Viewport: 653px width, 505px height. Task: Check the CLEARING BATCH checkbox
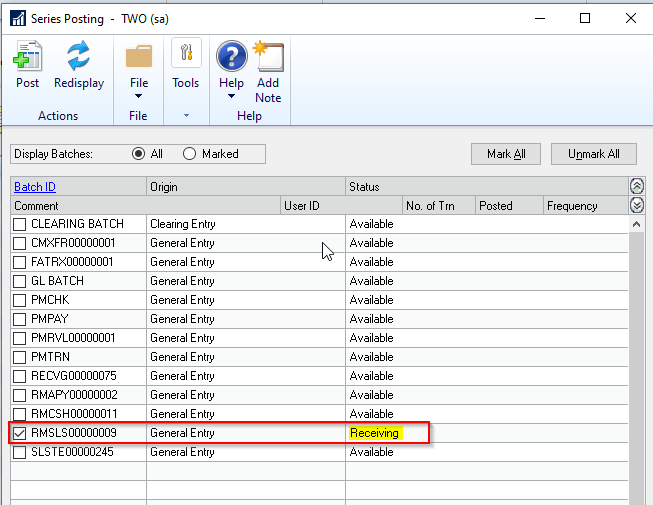(19, 224)
